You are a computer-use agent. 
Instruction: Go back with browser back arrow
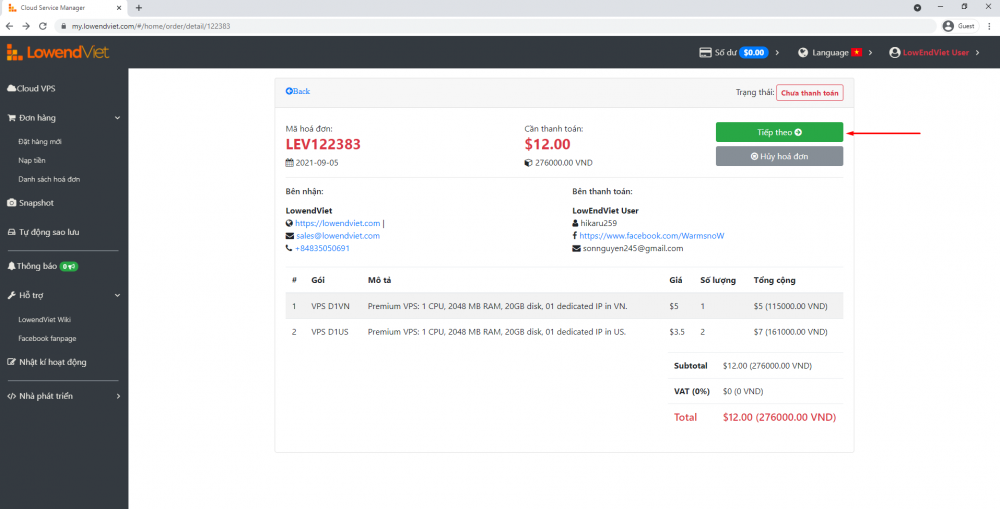coord(10,26)
